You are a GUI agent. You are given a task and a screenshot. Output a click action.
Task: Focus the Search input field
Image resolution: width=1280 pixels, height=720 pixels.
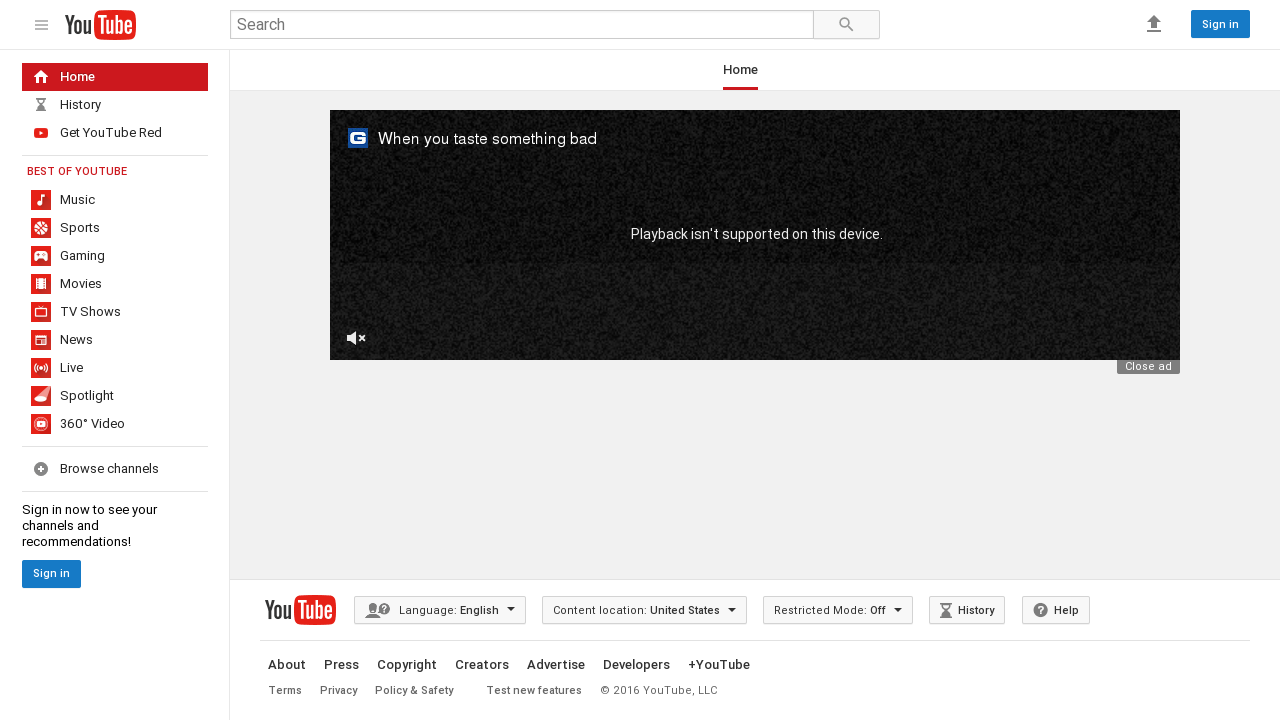click(x=522, y=25)
